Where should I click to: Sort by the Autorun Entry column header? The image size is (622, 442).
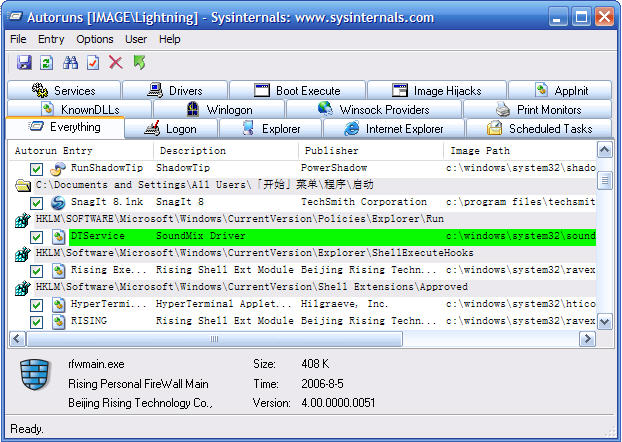point(81,151)
